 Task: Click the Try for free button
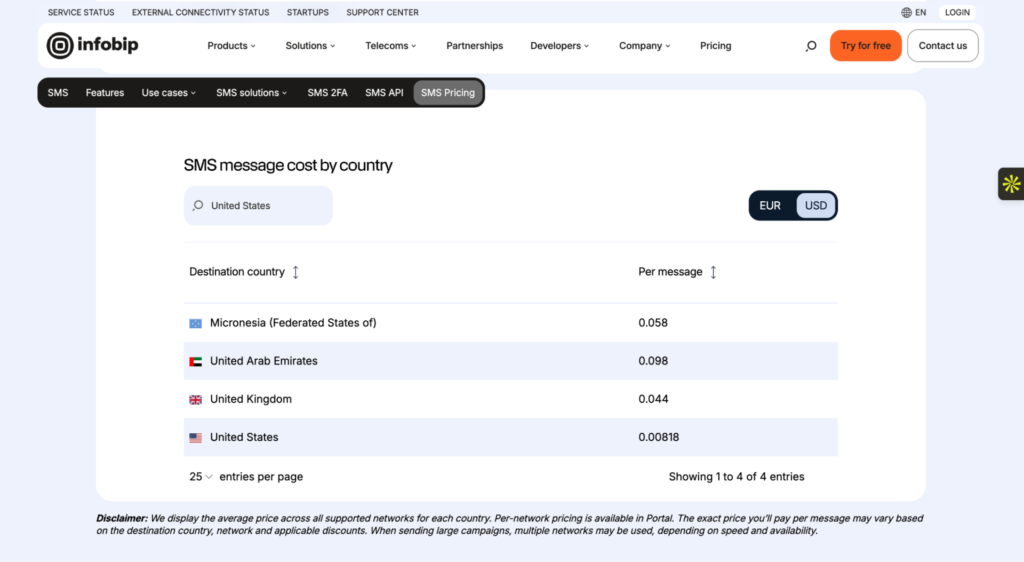point(865,46)
